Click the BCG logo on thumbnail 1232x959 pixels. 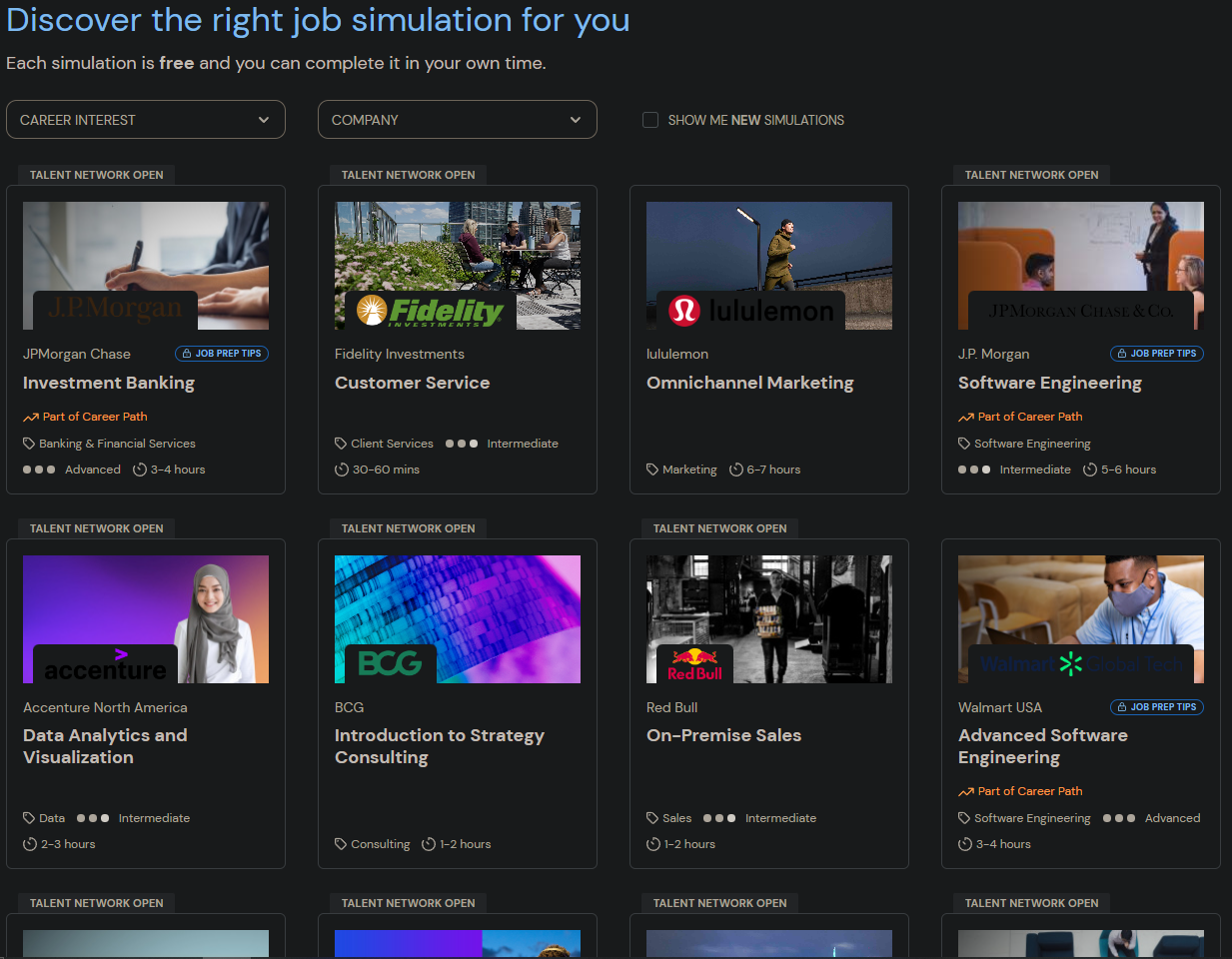(390, 663)
